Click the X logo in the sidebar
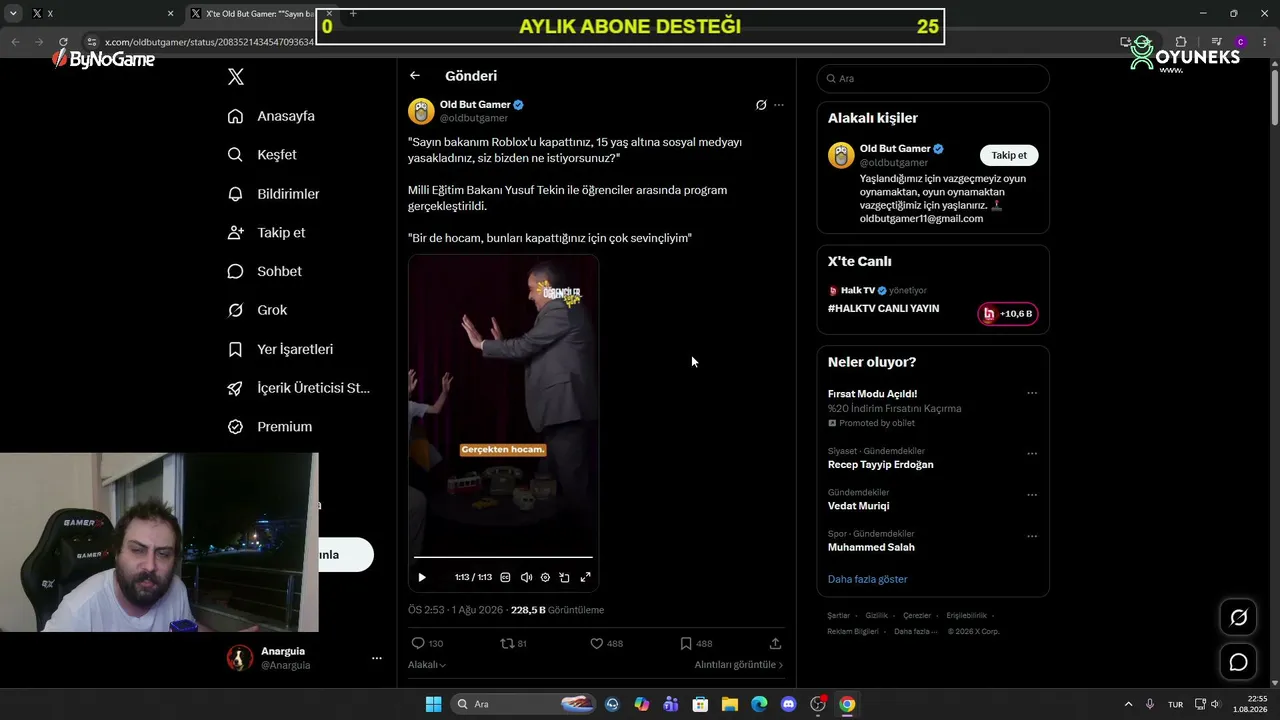1280x720 pixels. click(x=236, y=77)
